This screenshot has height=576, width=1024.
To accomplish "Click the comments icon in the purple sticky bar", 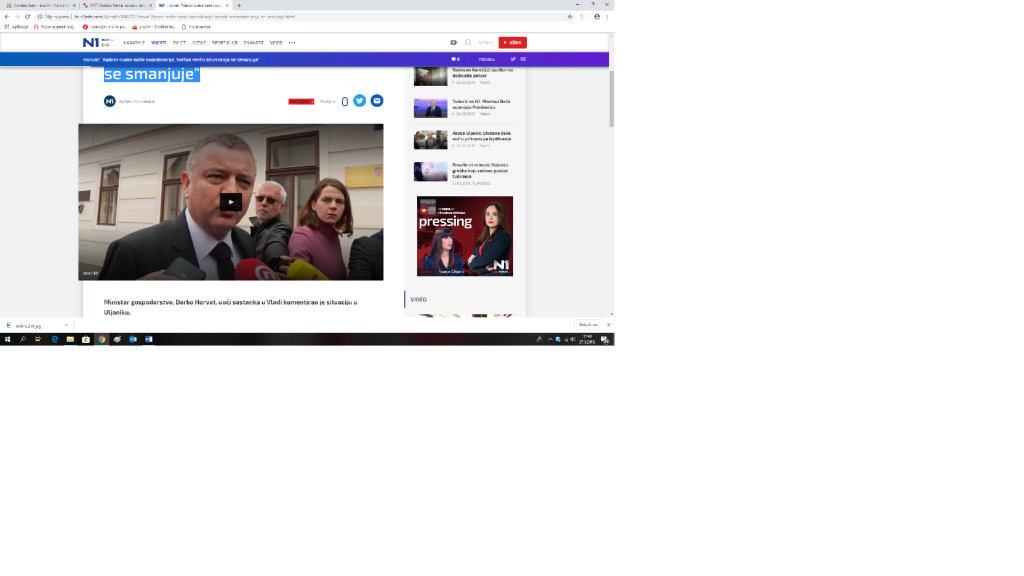I will (x=455, y=59).
